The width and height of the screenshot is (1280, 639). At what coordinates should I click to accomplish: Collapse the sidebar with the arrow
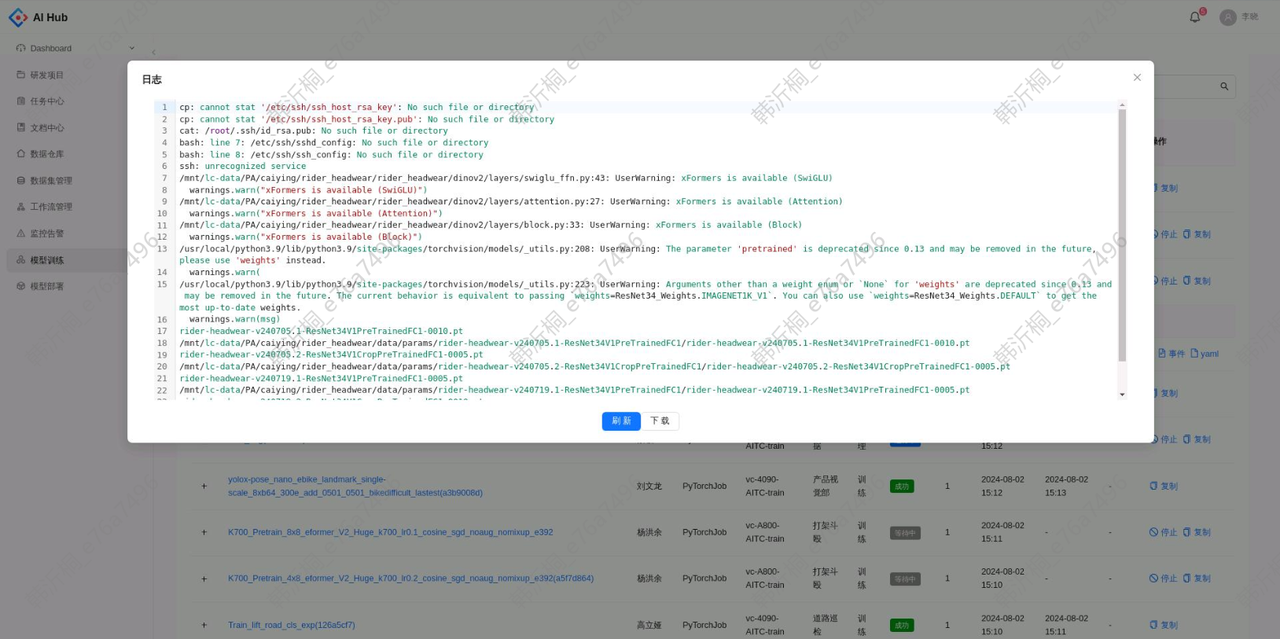click(153, 52)
